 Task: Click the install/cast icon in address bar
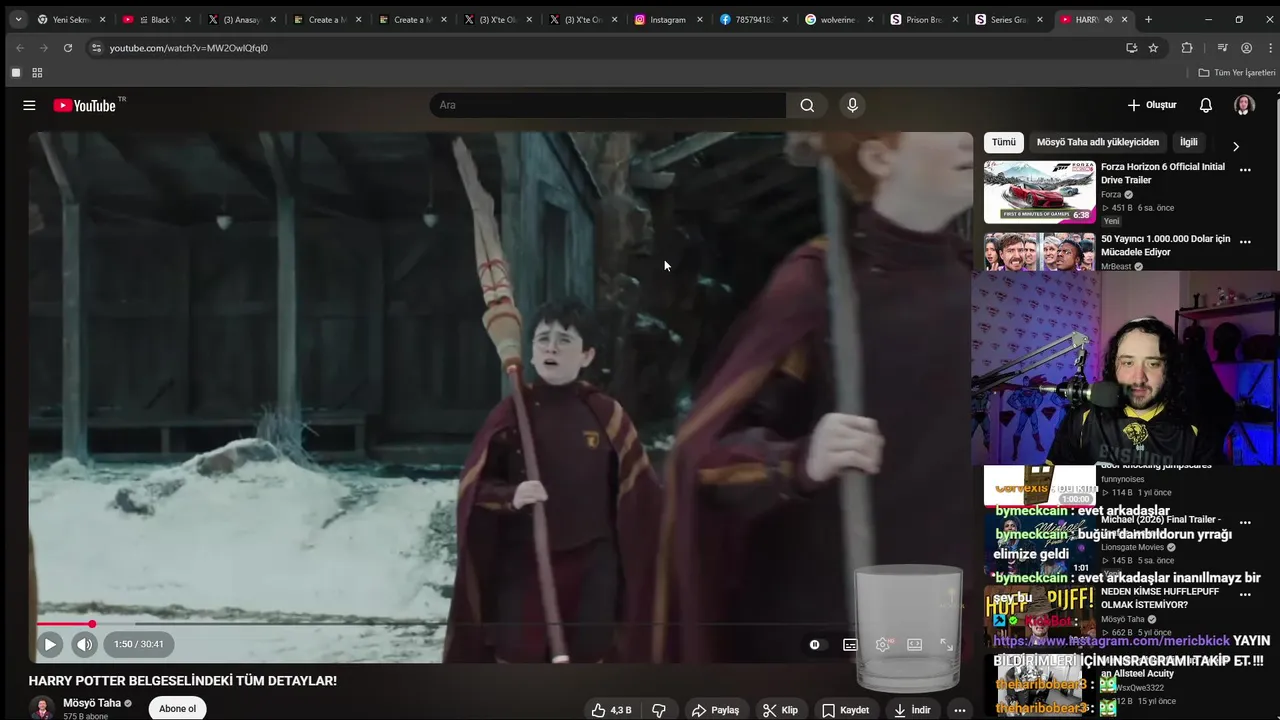(1131, 48)
